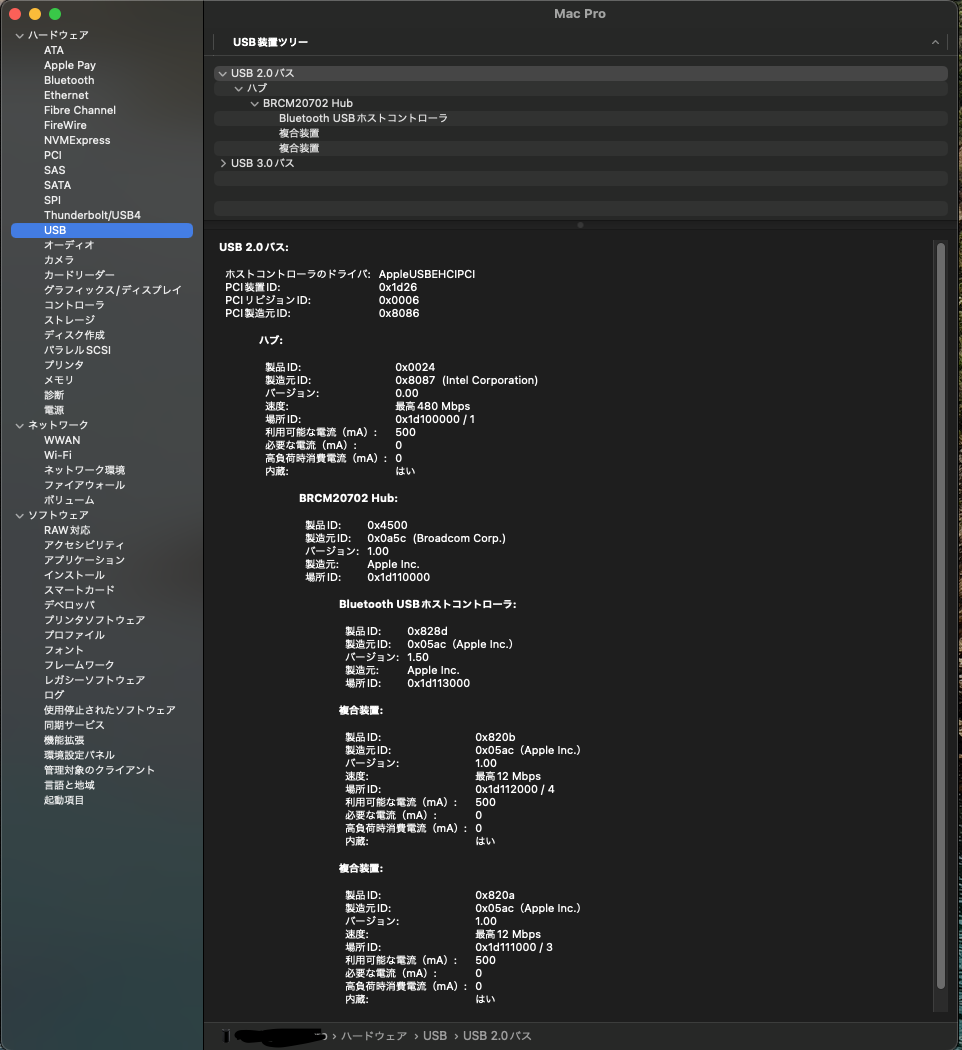Image resolution: width=962 pixels, height=1050 pixels.
Task: Collapse the BRCM20702 Hub tree node
Action: click(255, 104)
